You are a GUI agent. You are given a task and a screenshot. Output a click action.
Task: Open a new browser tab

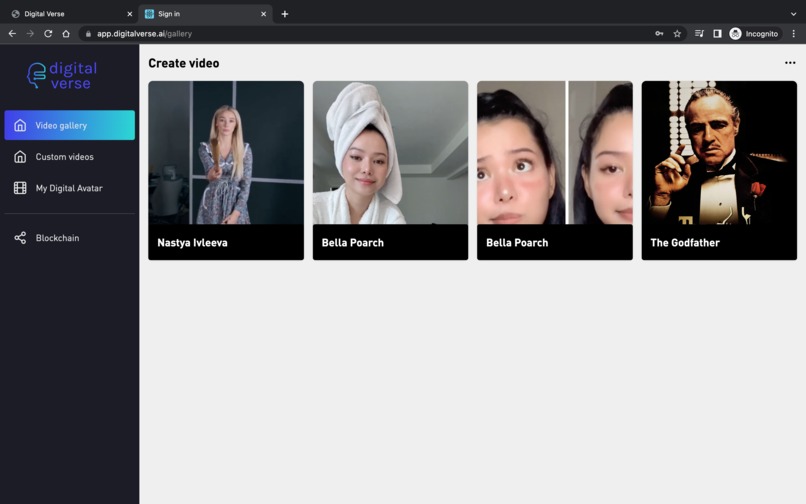[285, 14]
